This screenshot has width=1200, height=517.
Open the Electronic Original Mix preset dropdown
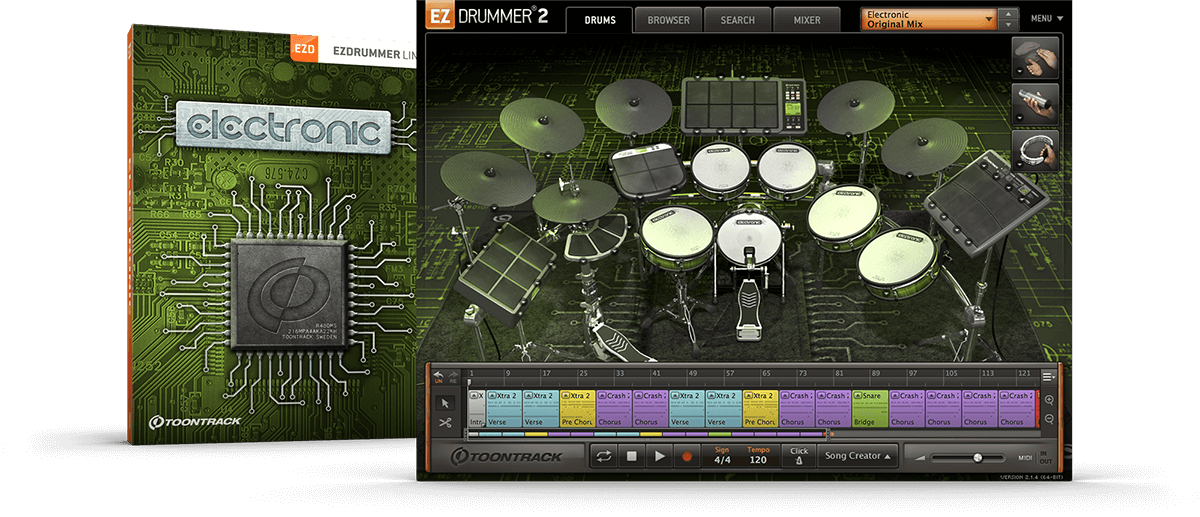point(930,19)
